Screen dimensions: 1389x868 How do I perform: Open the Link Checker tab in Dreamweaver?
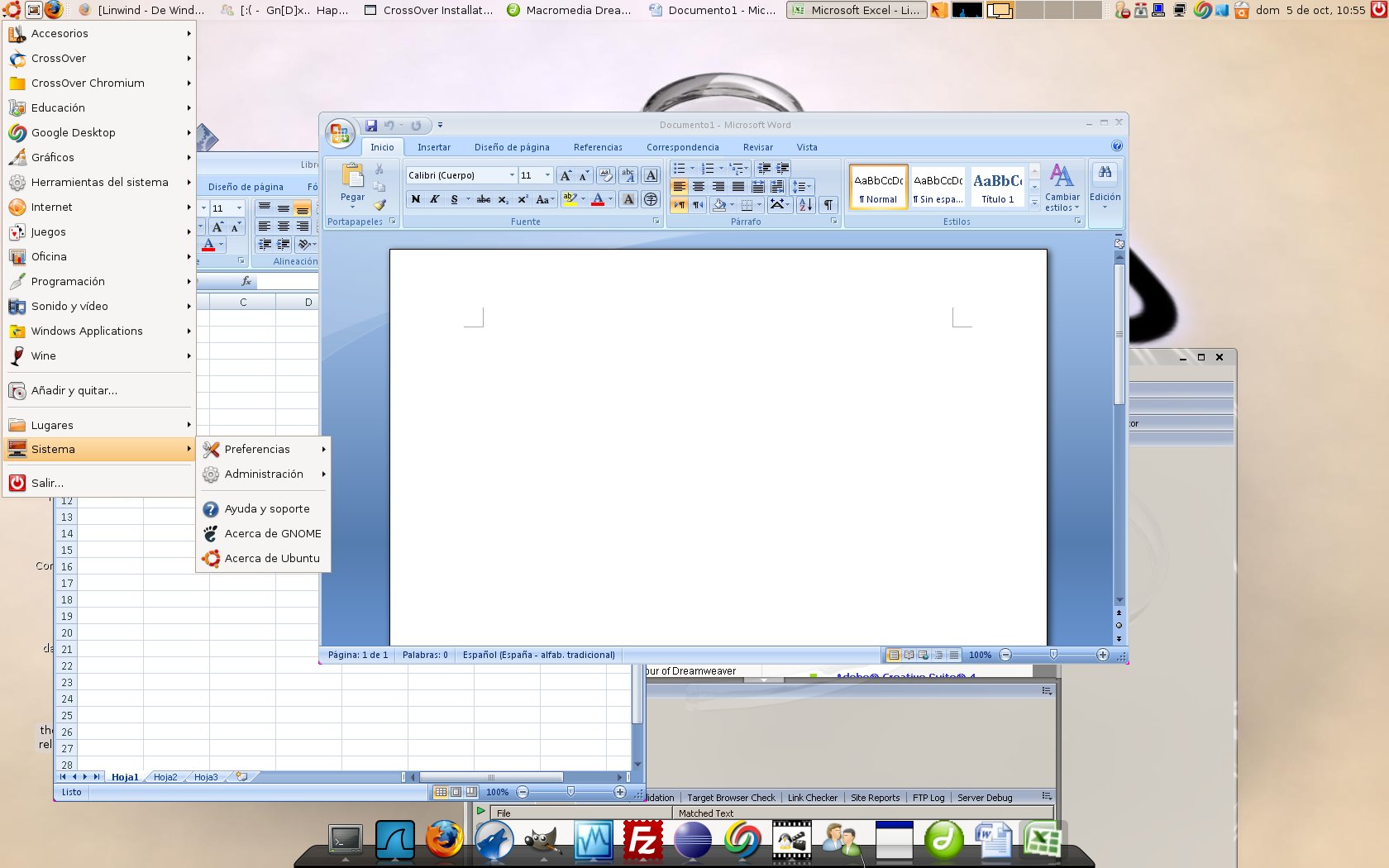pos(812,798)
